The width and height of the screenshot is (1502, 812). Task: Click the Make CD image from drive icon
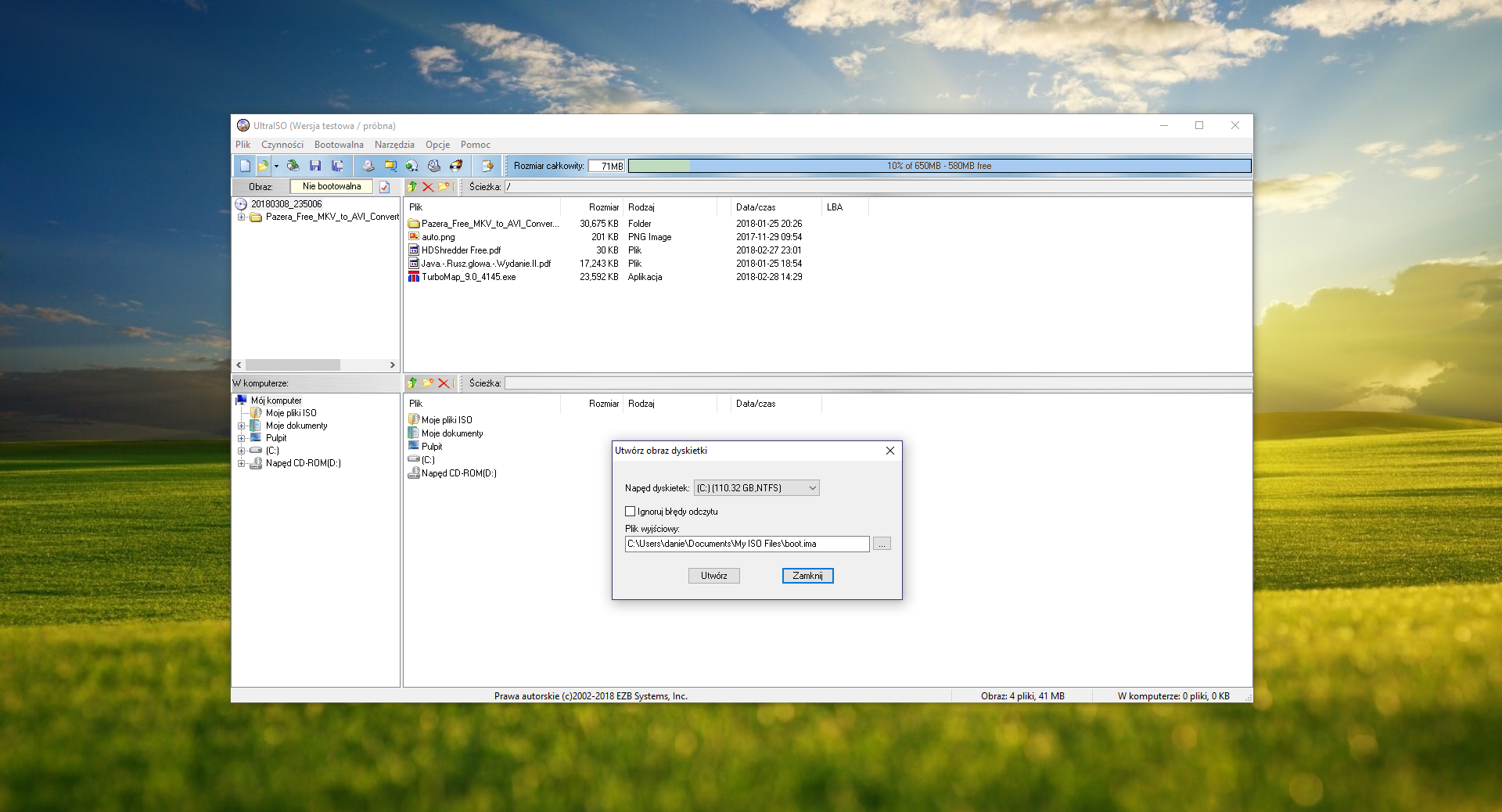pyautogui.click(x=368, y=166)
